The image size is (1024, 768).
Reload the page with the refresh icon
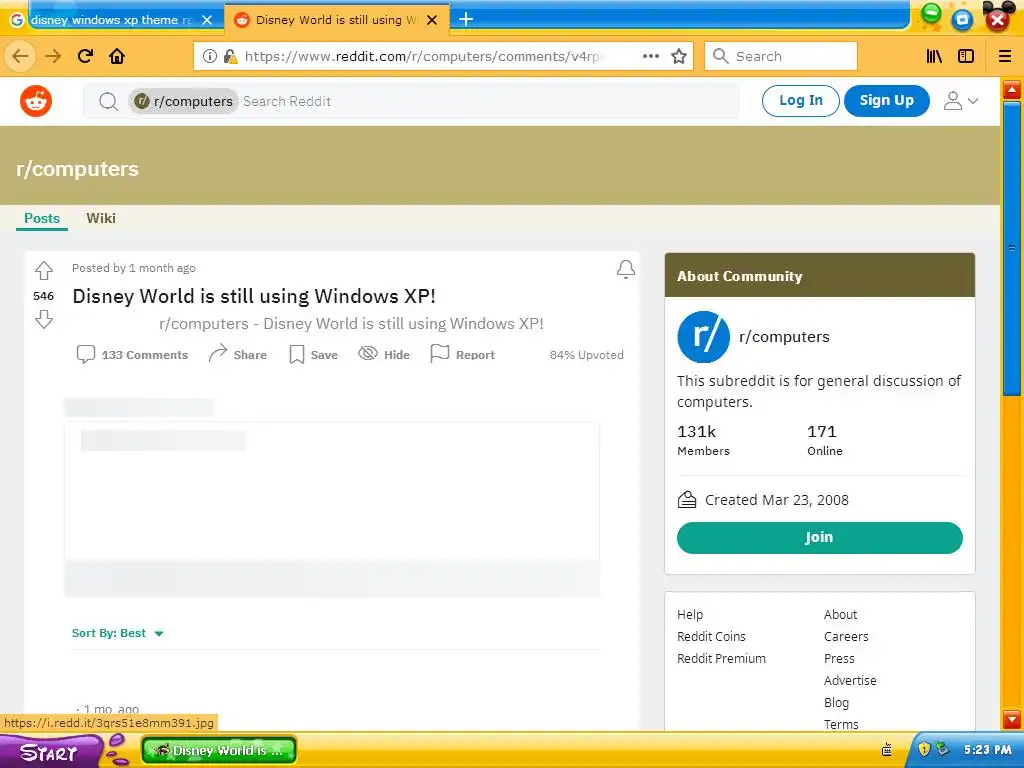[x=86, y=56]
